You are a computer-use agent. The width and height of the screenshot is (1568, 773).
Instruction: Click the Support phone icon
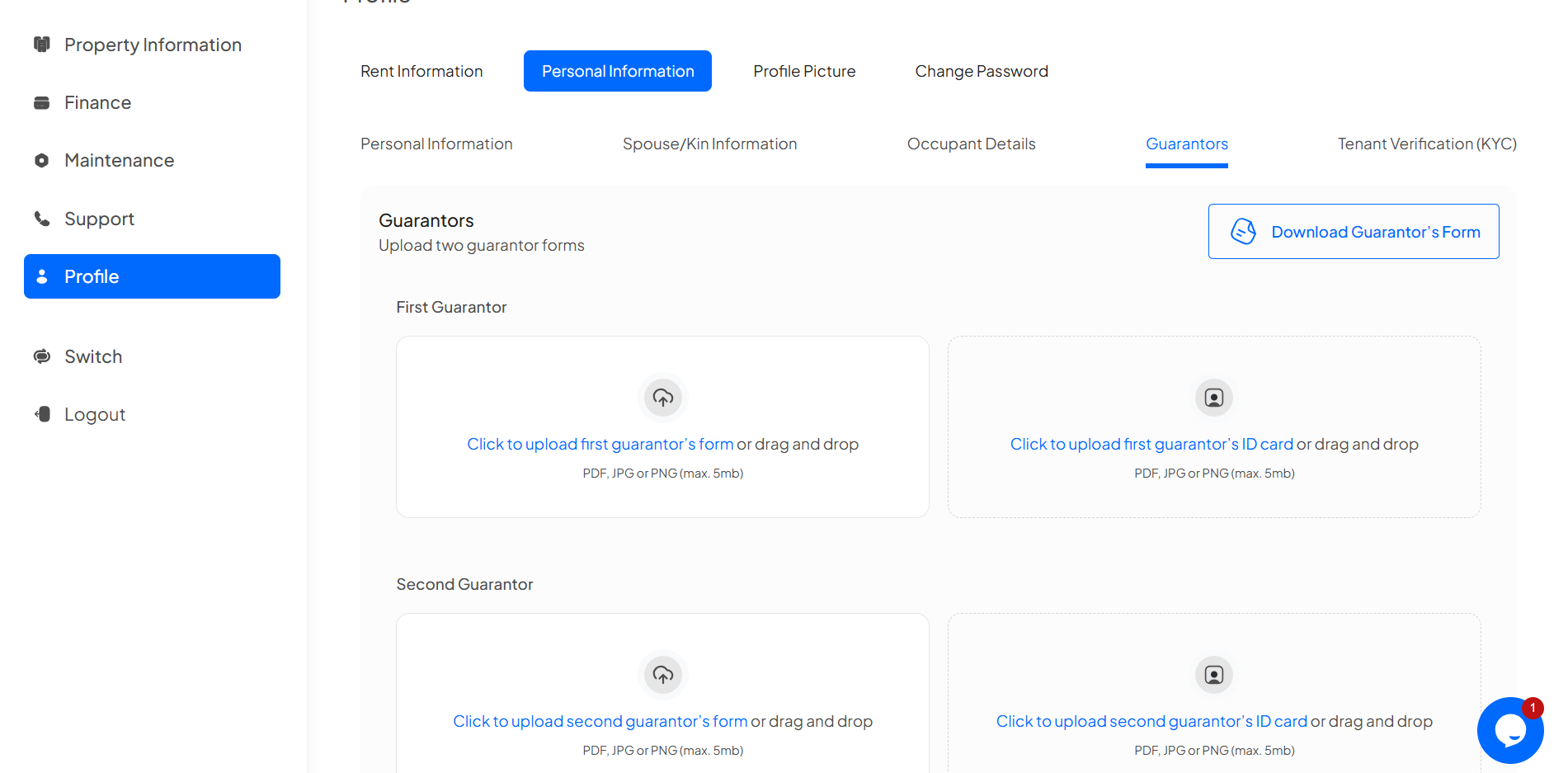pyautogui.click(x=41, y=219)
